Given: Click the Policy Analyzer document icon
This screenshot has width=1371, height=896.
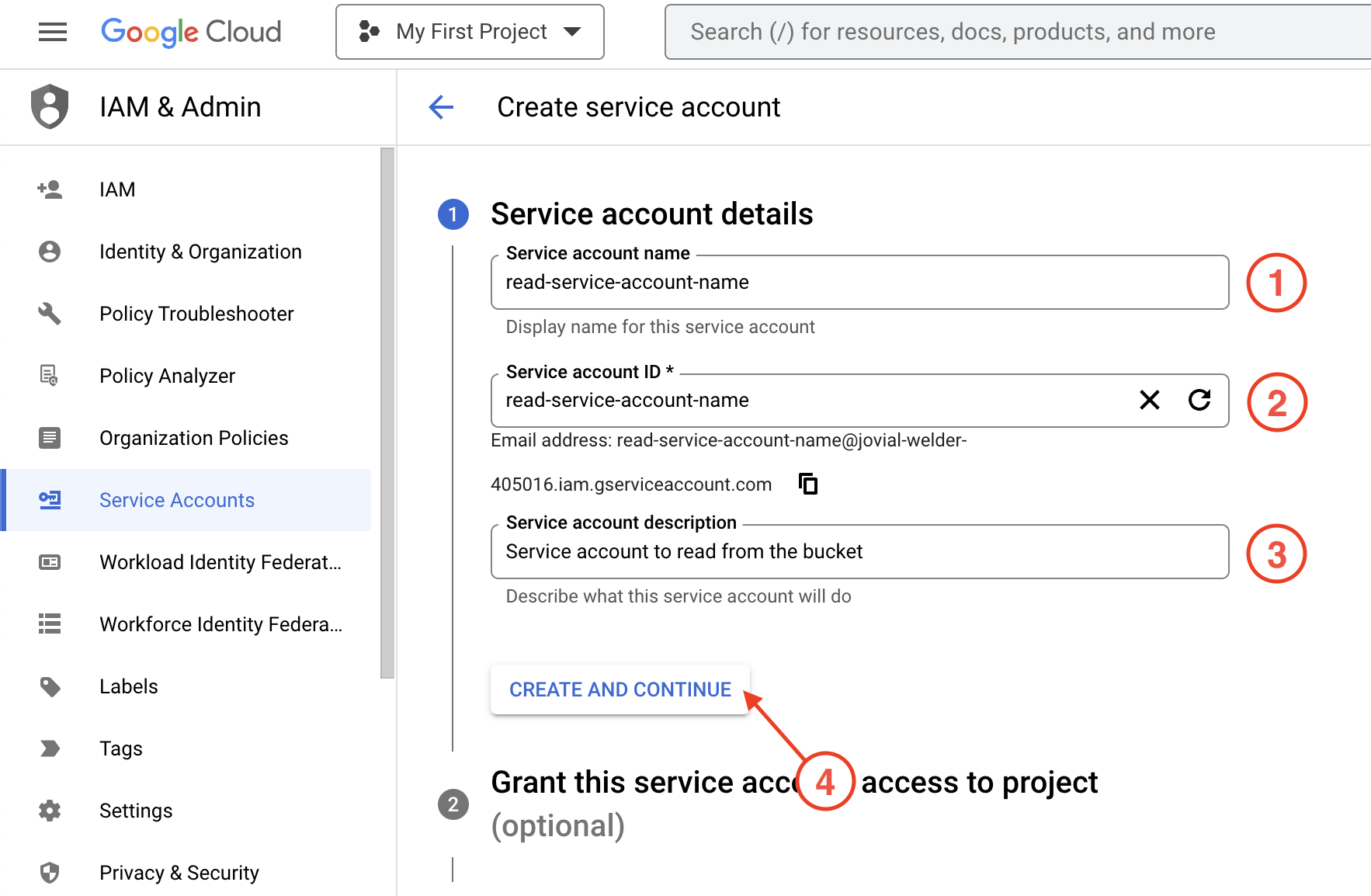Looking at the screenshot, I should tap(49, 376).
